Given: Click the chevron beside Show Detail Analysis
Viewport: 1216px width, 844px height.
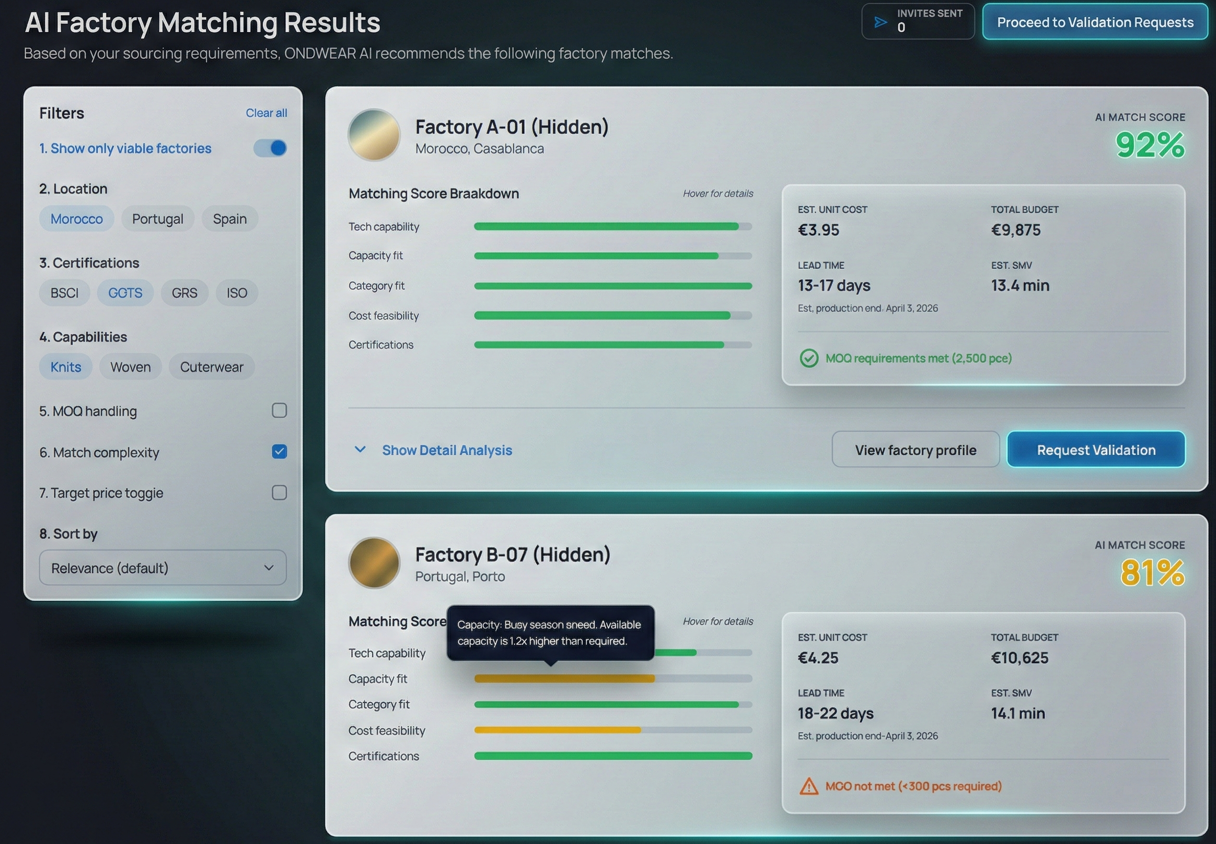Looking at the screenshot, I should point(360,450).
